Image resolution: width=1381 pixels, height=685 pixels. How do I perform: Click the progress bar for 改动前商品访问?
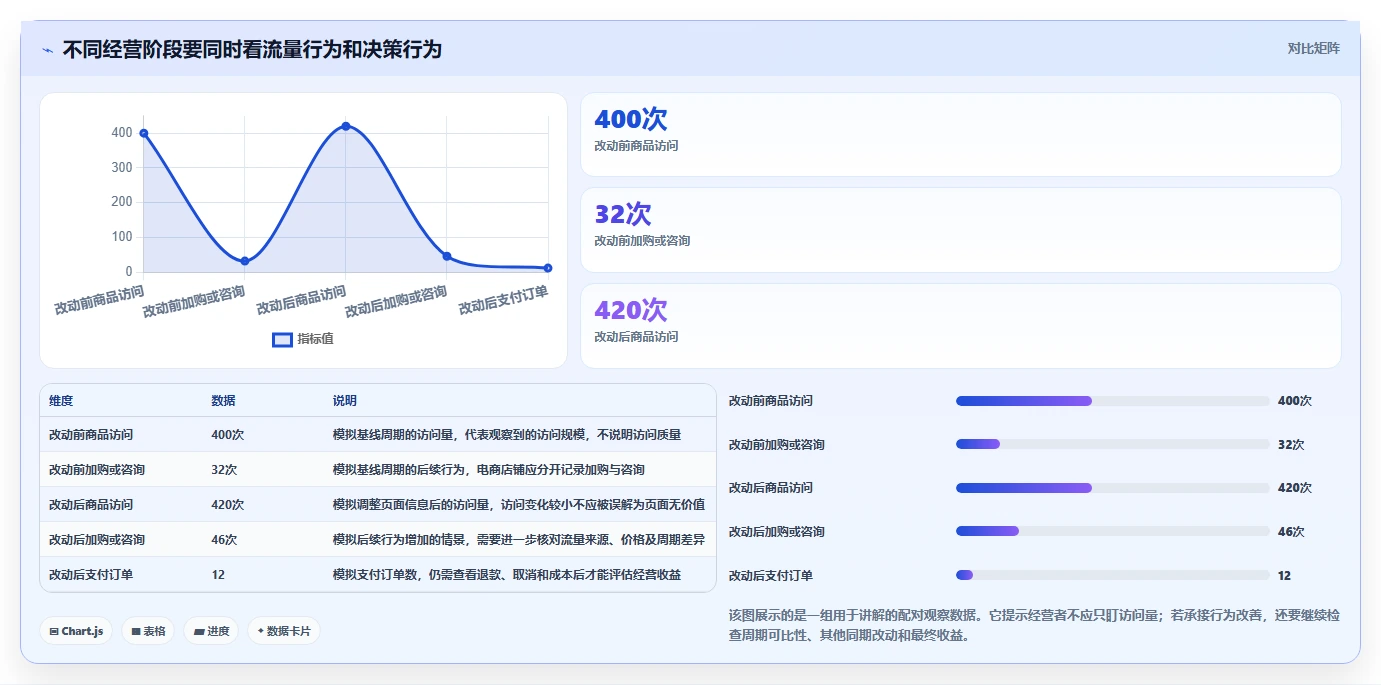coord(1112,401)
